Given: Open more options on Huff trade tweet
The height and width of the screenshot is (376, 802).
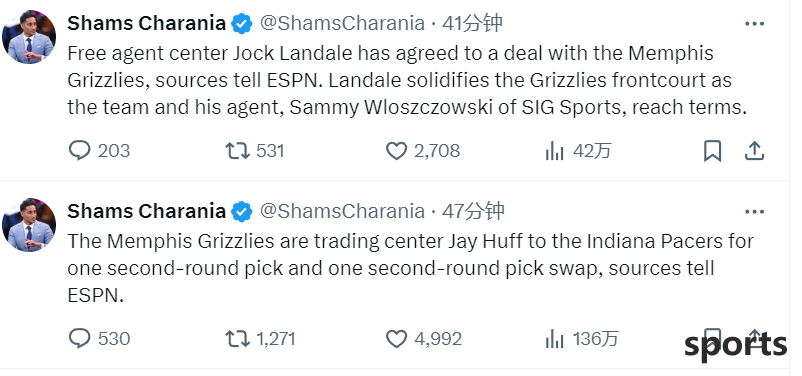Looking at the screenshot, I should click(754, 211).
